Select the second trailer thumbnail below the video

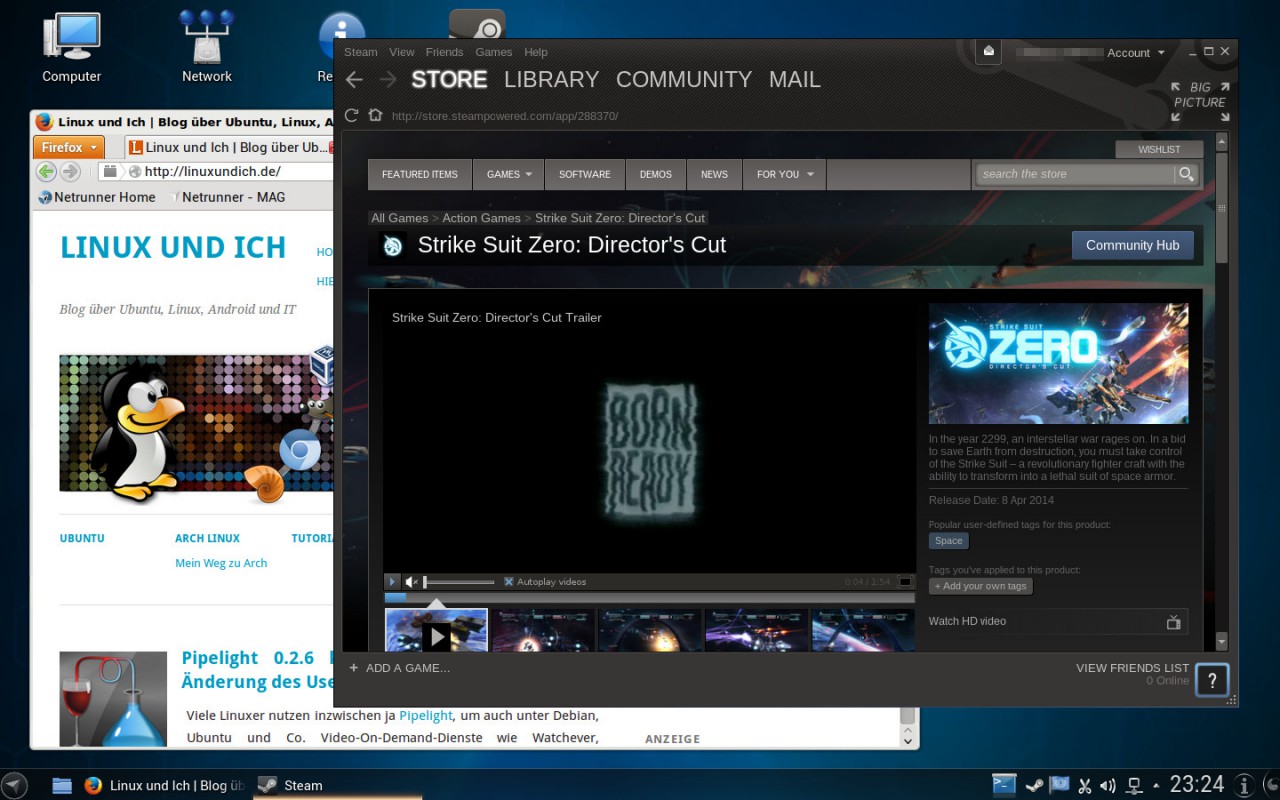pyautogui.click(x=543, y=630)
